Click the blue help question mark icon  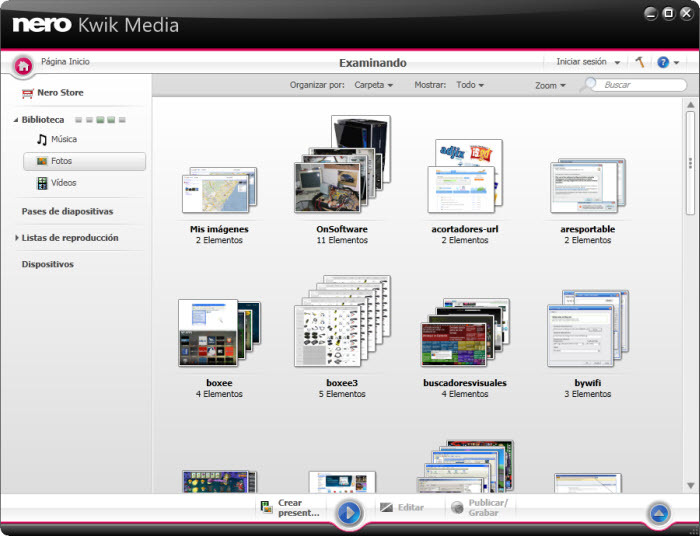(663, 62)
